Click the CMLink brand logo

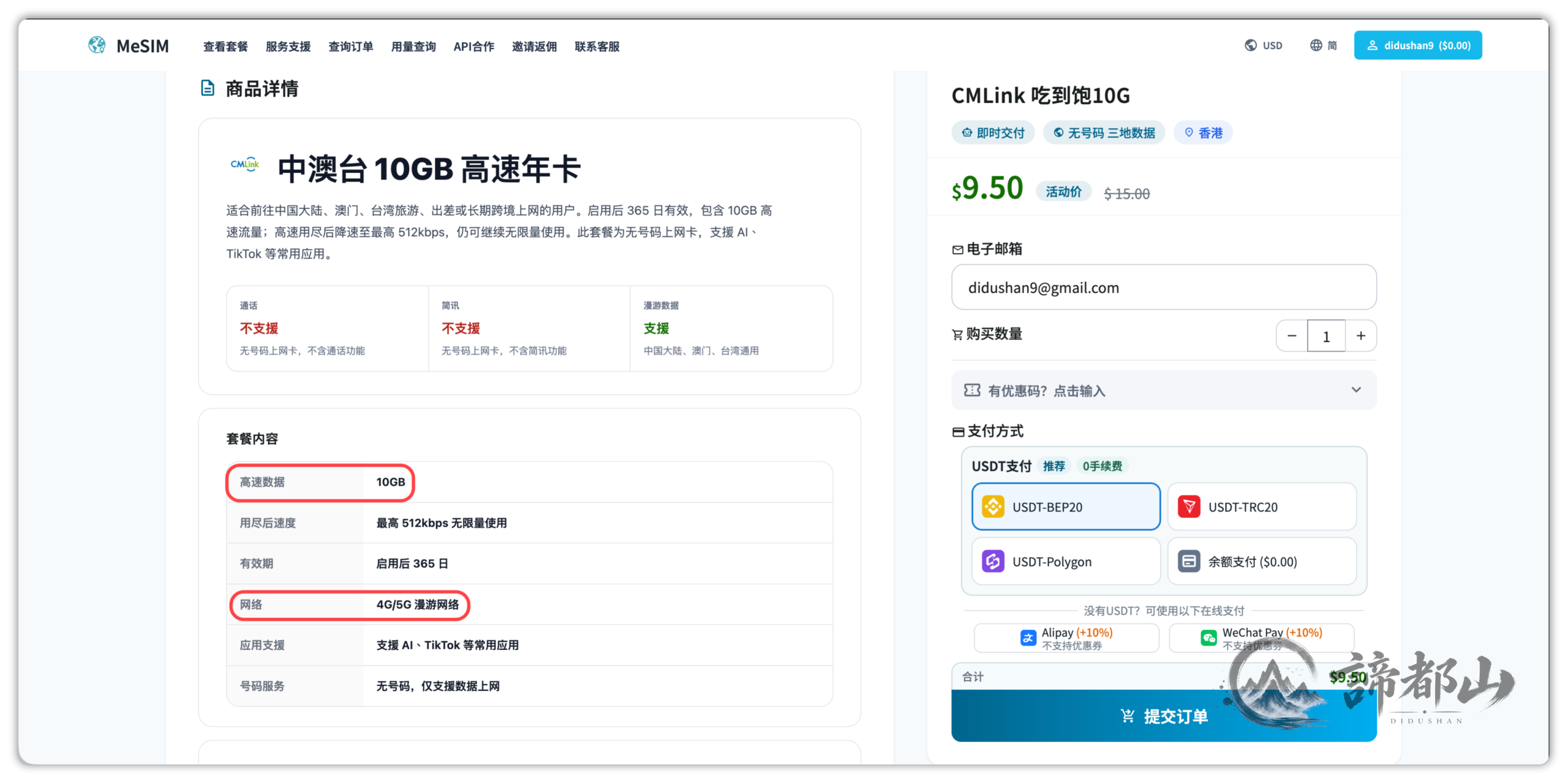click(x=245, y=164)
